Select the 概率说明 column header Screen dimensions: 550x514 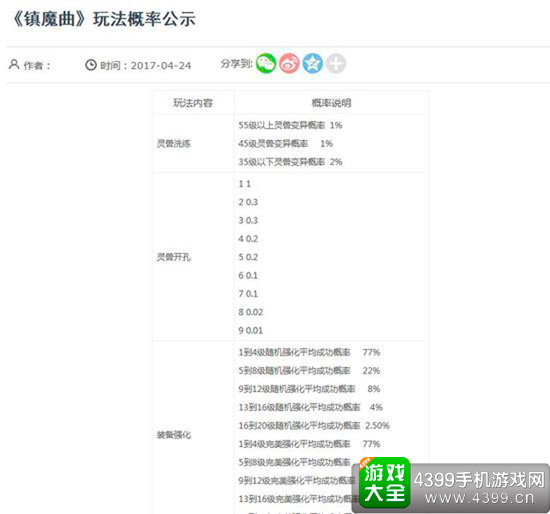coord(331,103)
